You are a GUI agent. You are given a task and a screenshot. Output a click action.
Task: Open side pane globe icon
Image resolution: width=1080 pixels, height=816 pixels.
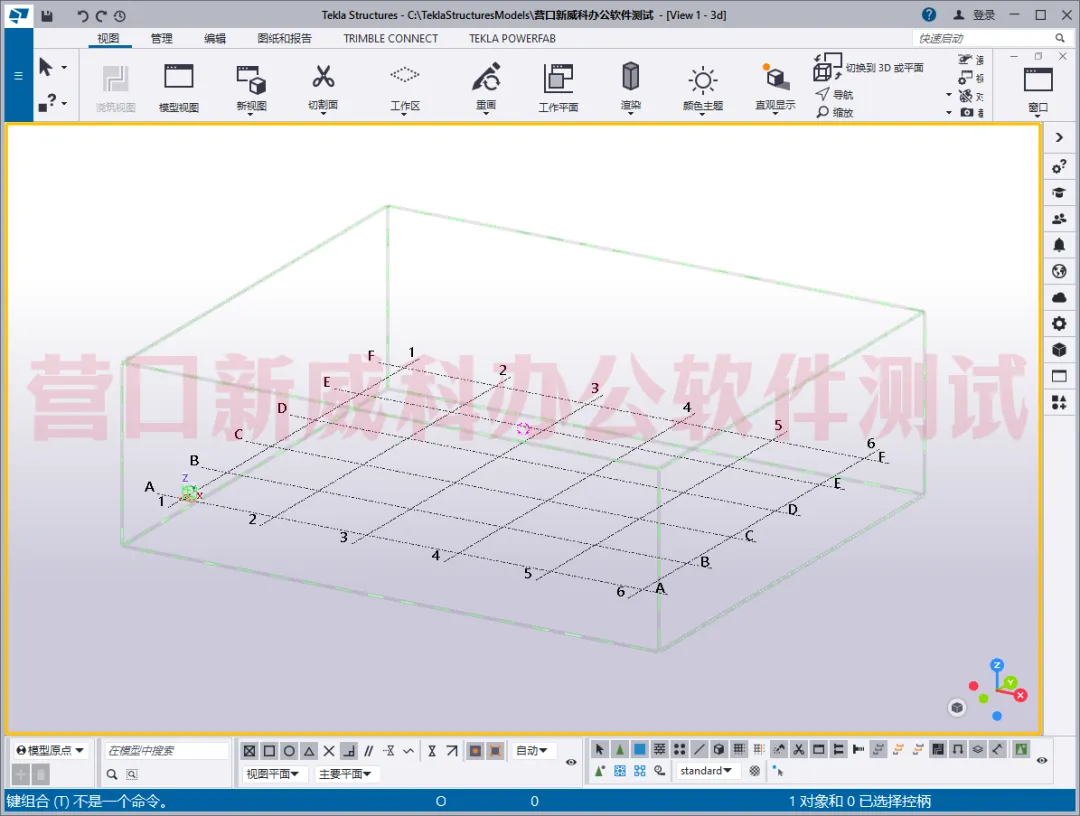coord(1059,271)
